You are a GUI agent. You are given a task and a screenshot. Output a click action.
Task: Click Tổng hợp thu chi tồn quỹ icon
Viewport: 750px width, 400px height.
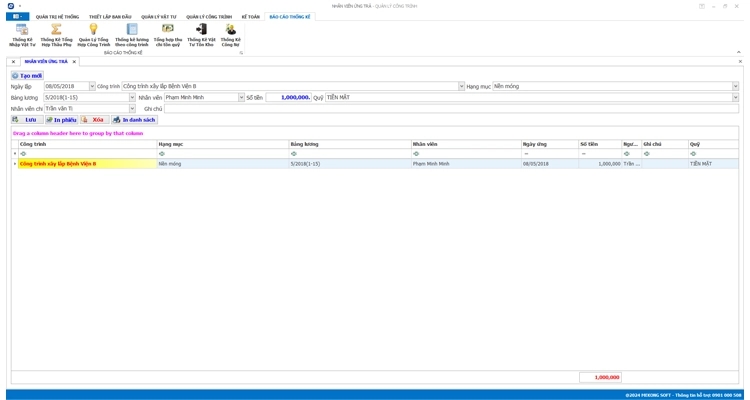pos(167,35)
